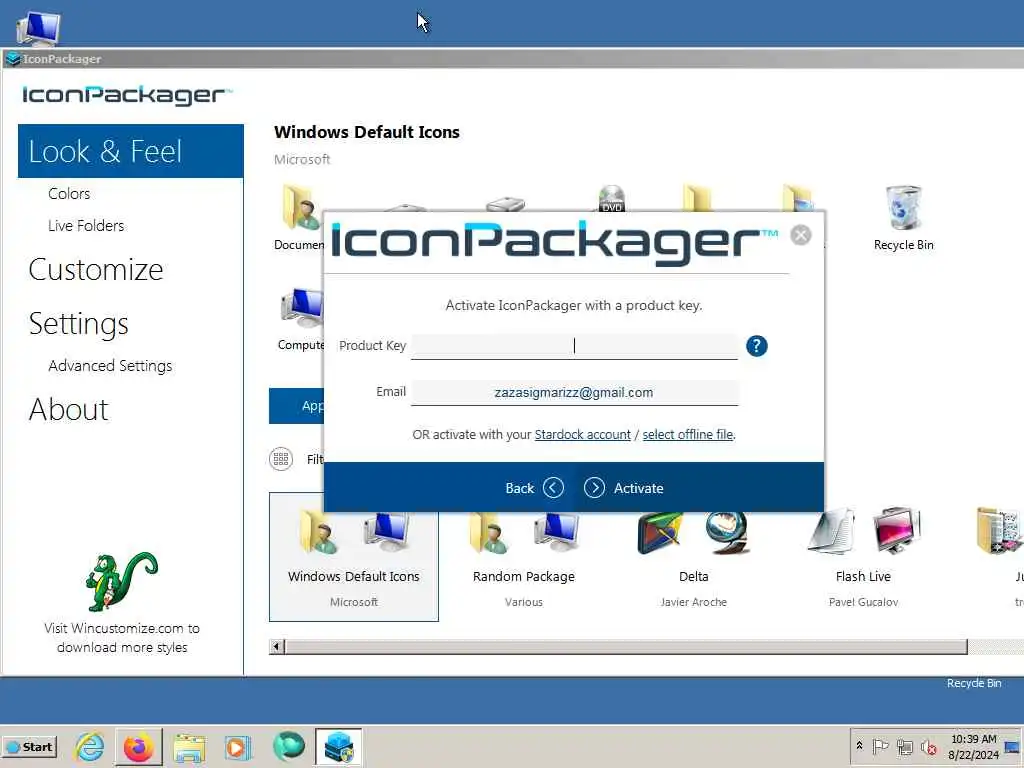Click Visit Wincustomize.com text link
The width and height of the screenshot is (1024, 768).
[122, 638]
